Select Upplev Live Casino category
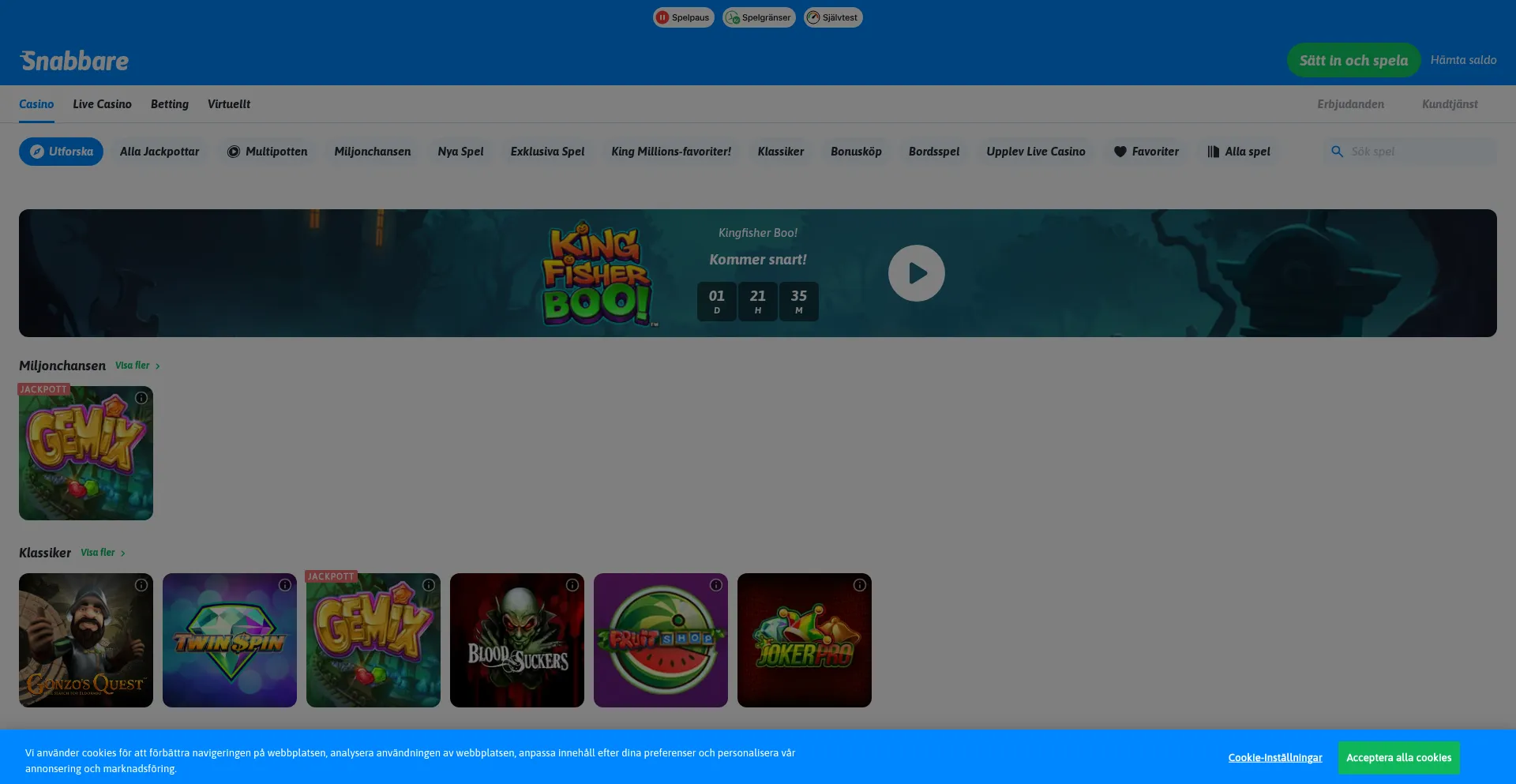 click(1036, 152)
